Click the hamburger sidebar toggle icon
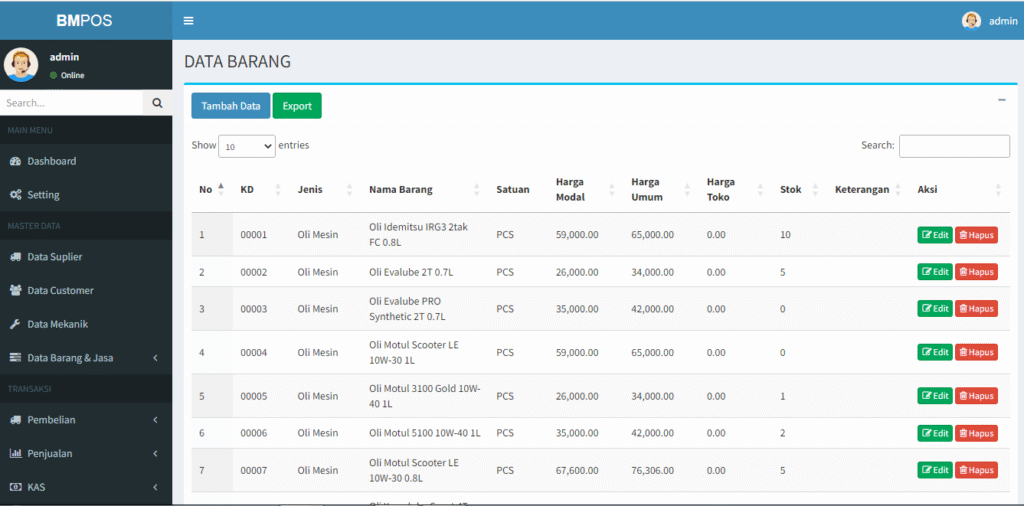Image resolution: width=1024 pixels, height=506 pixels. tap(188, 21)
